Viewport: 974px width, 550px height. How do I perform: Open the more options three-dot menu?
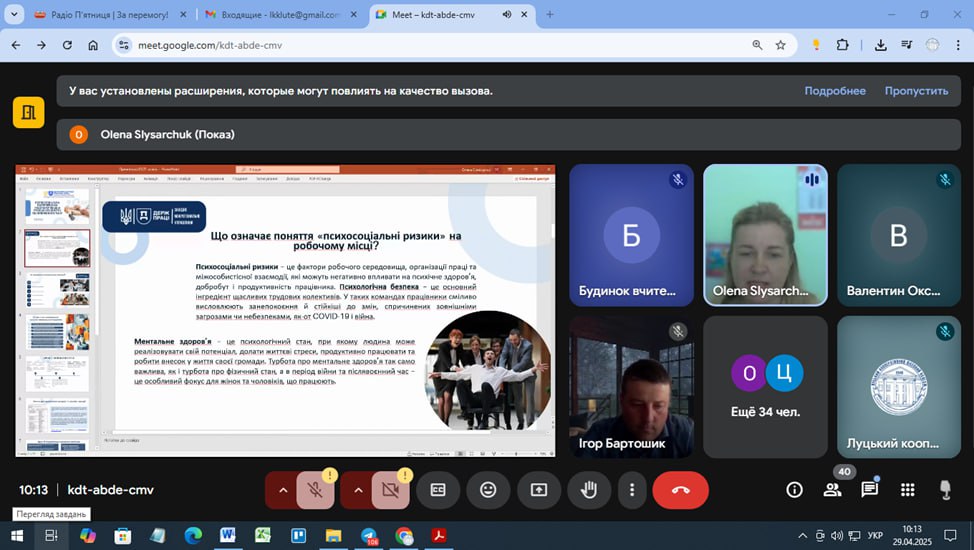click(632, 490)
